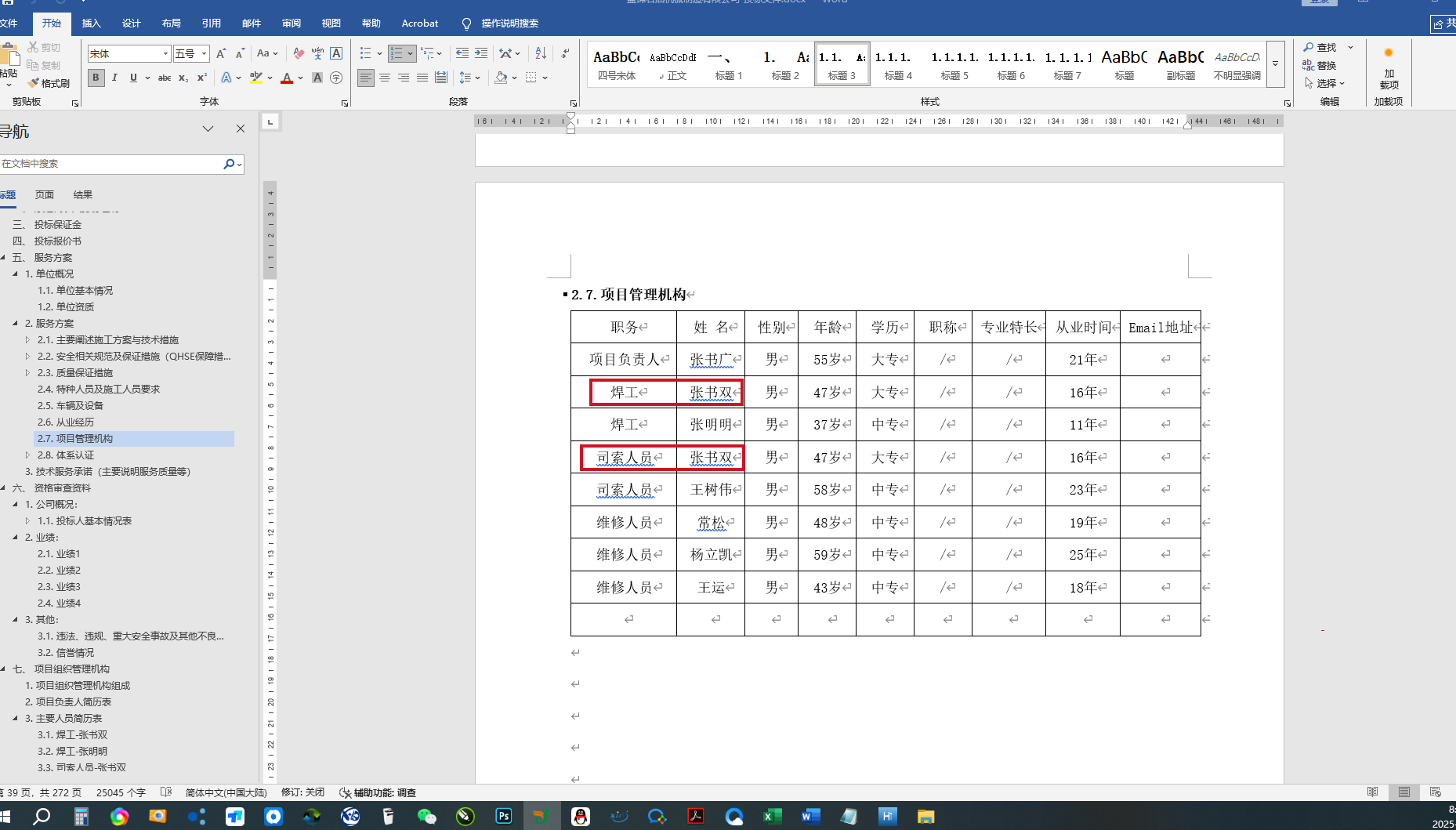Apply character border icon

336,53
